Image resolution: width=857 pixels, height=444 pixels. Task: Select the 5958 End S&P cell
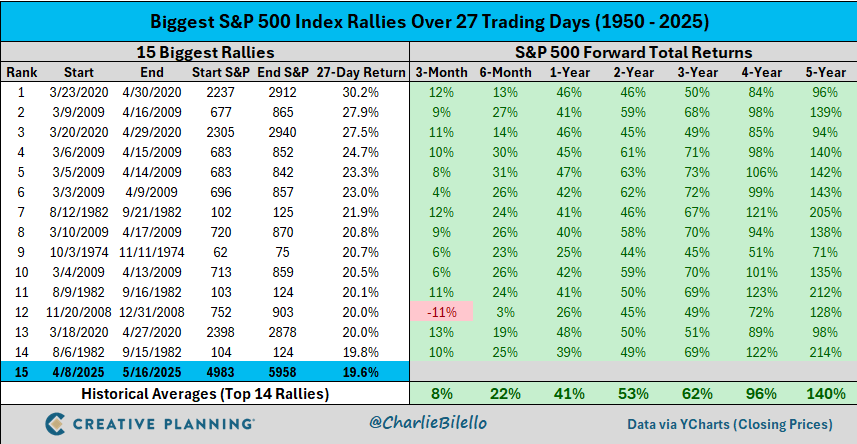pyautogui.click(x=304, y=372)
